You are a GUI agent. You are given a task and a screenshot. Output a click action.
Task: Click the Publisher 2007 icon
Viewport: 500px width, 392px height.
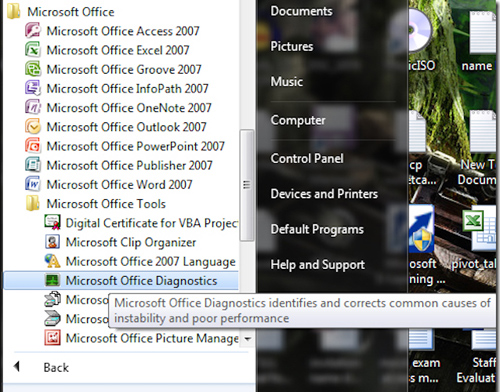(x=33, y=165)
